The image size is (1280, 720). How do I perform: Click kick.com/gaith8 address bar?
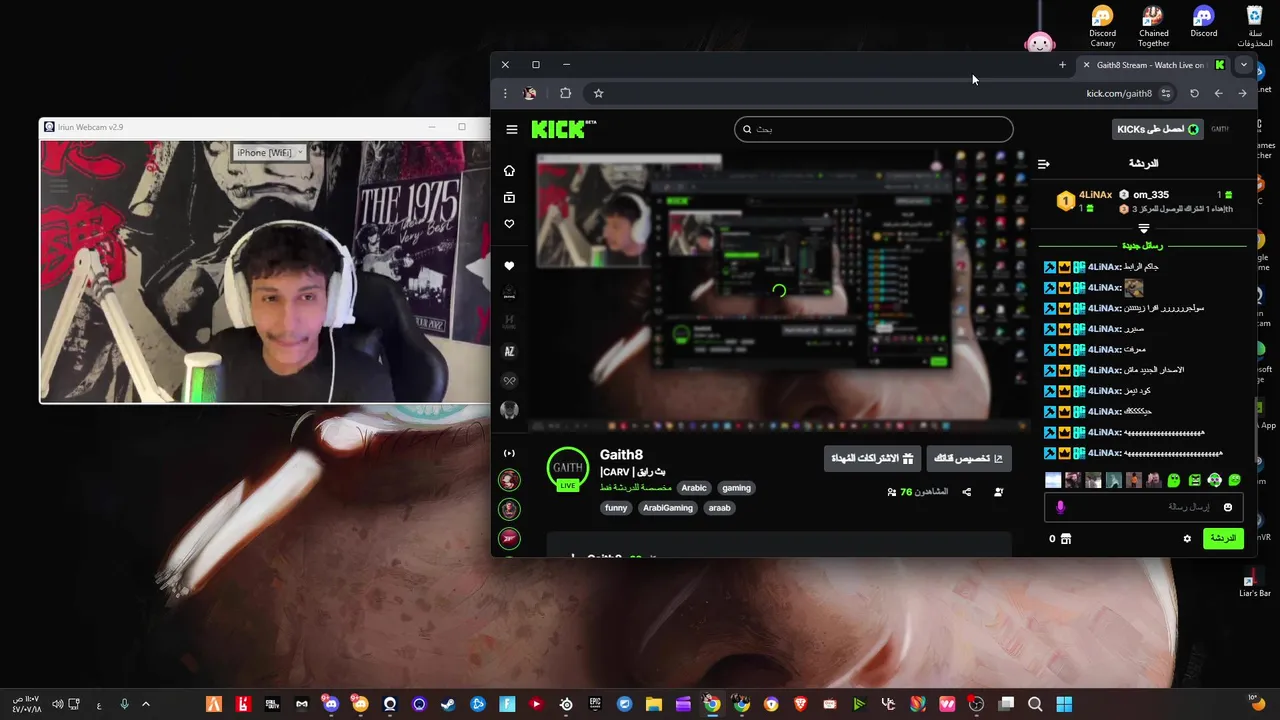(1119, 93)
